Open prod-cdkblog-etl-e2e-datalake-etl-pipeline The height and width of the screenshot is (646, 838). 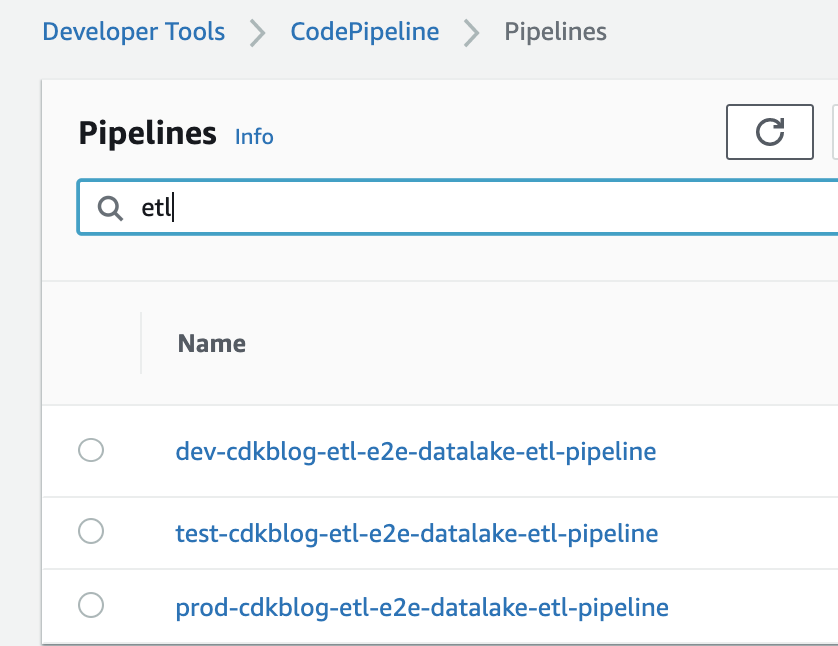tap(421, 606)
